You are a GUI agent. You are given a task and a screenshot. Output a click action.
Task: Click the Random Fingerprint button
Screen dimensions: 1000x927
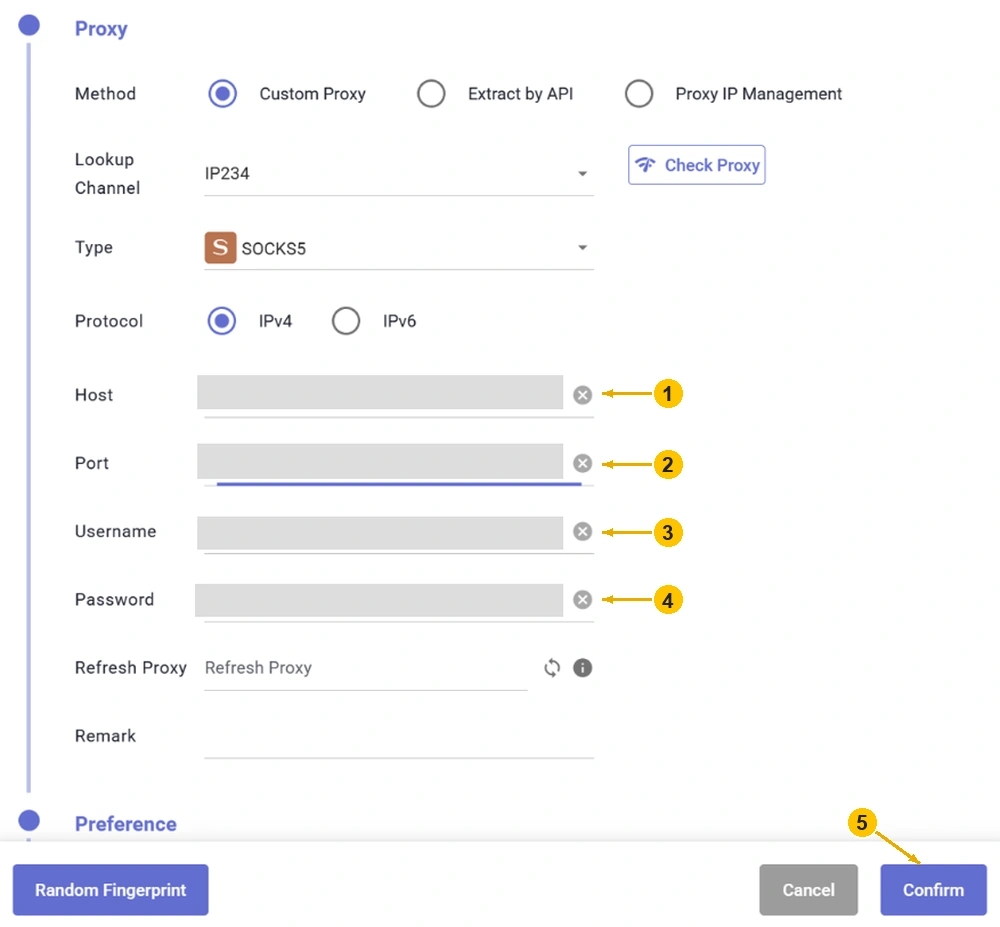pyautogui.click(x=110, y=889)
